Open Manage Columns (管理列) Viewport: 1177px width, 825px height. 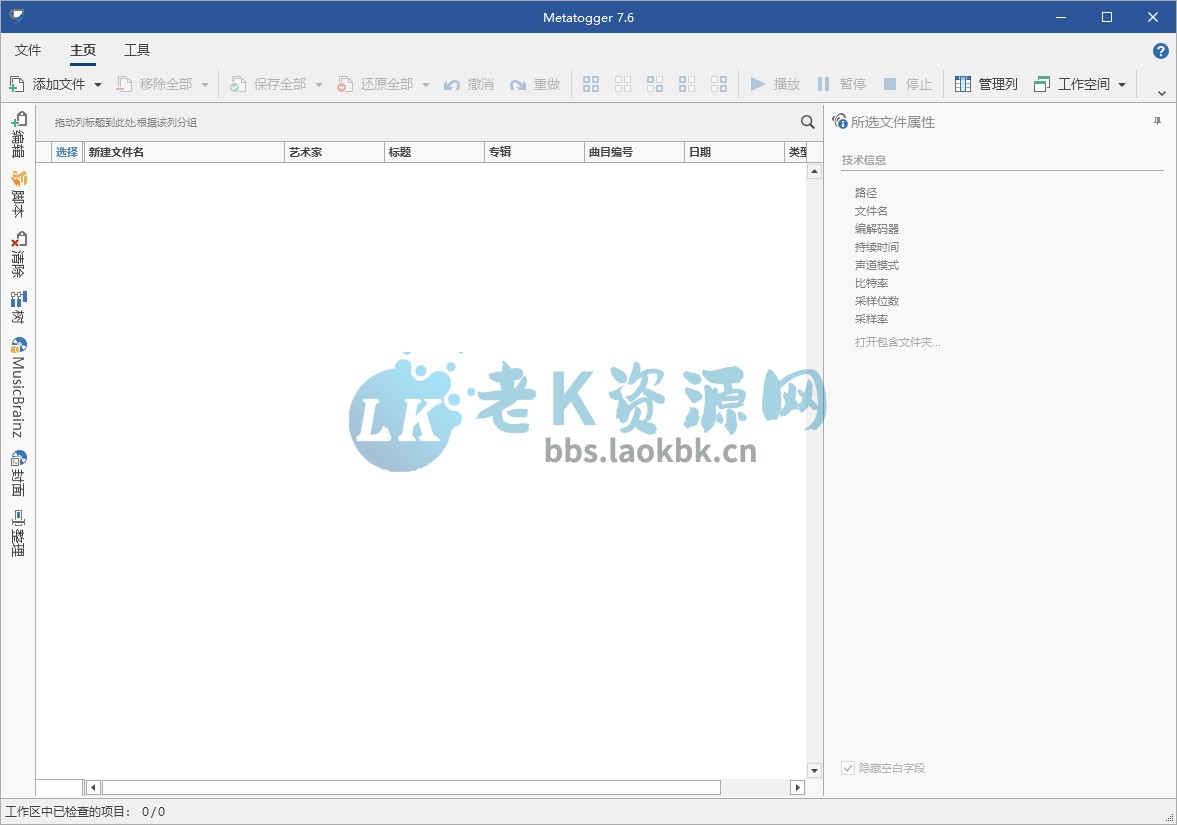[x=986, y=84]
